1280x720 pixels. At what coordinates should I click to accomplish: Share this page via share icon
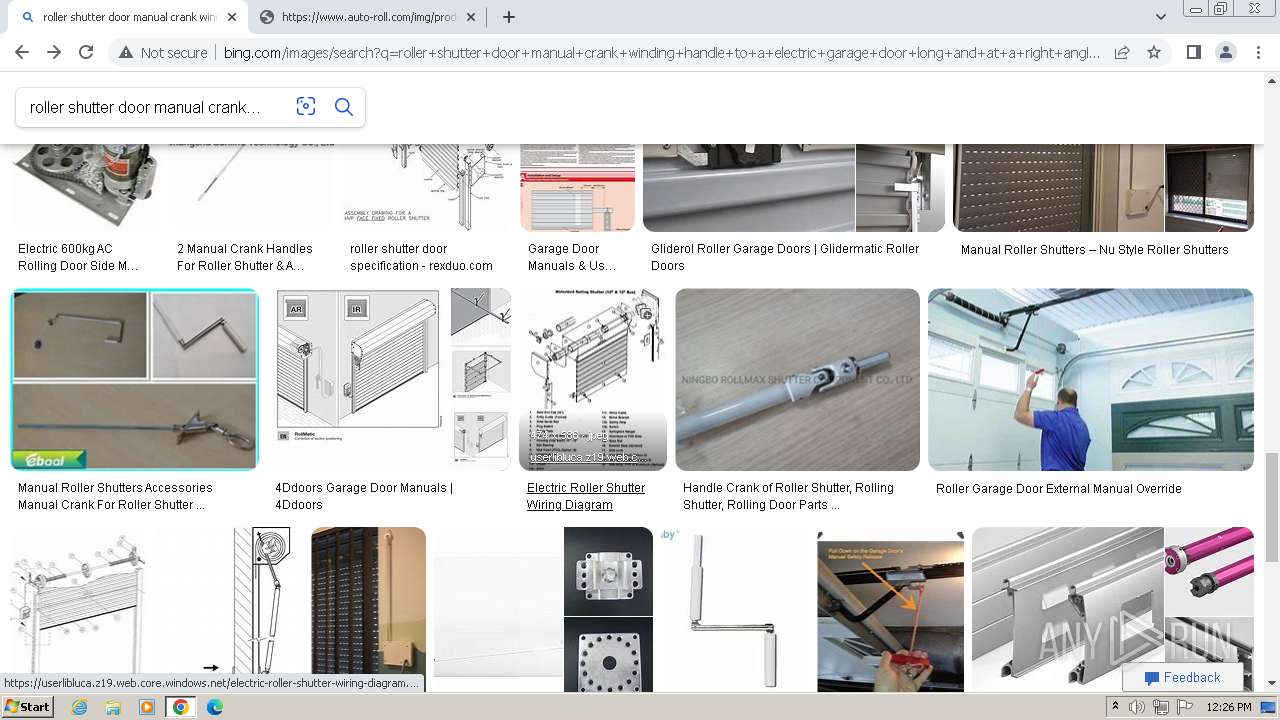1122,52
